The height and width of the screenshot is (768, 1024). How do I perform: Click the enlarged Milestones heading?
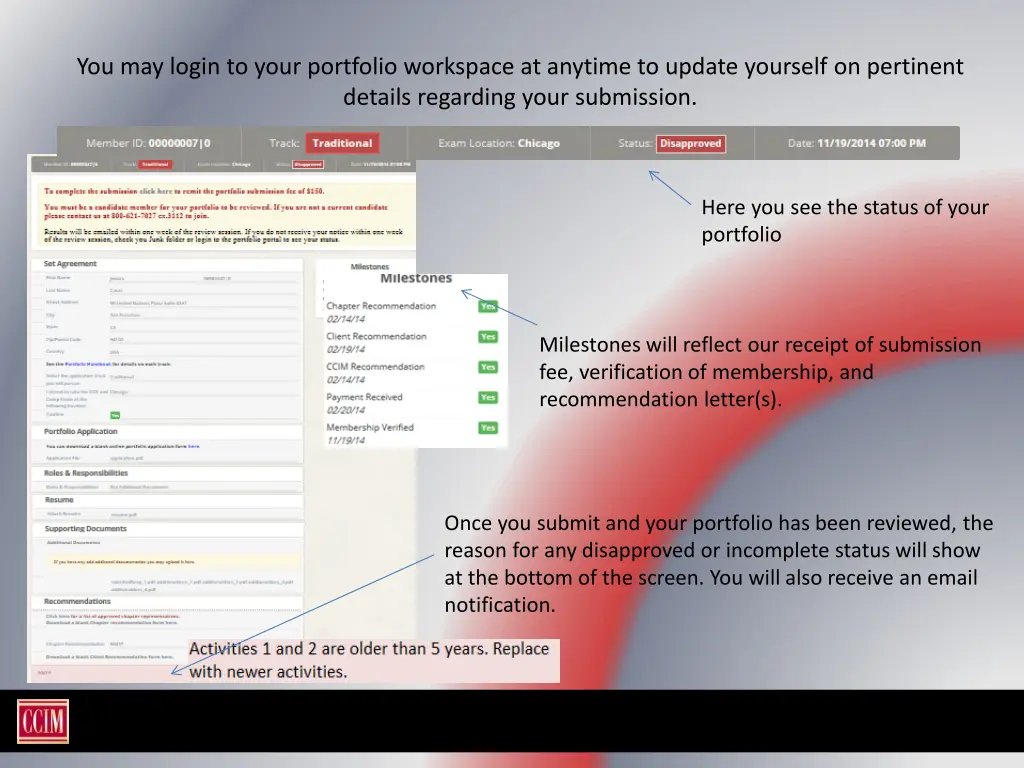click(416, 279)
